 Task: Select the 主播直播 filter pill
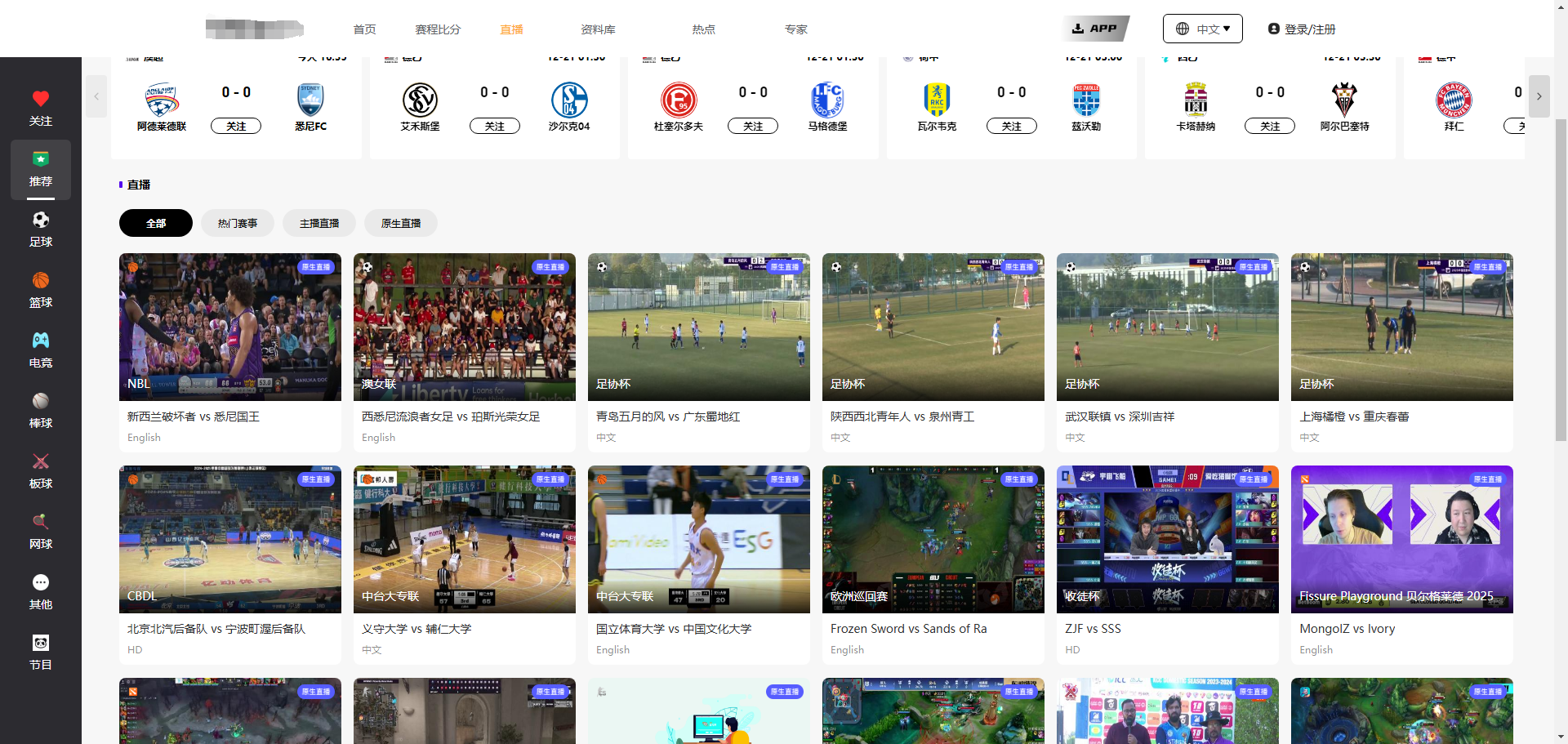click(x=319, y=223)
